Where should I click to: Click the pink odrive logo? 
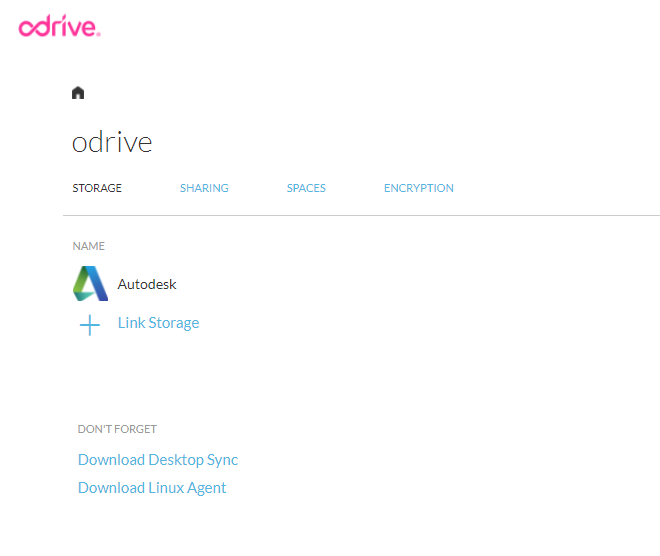point(59,26)
